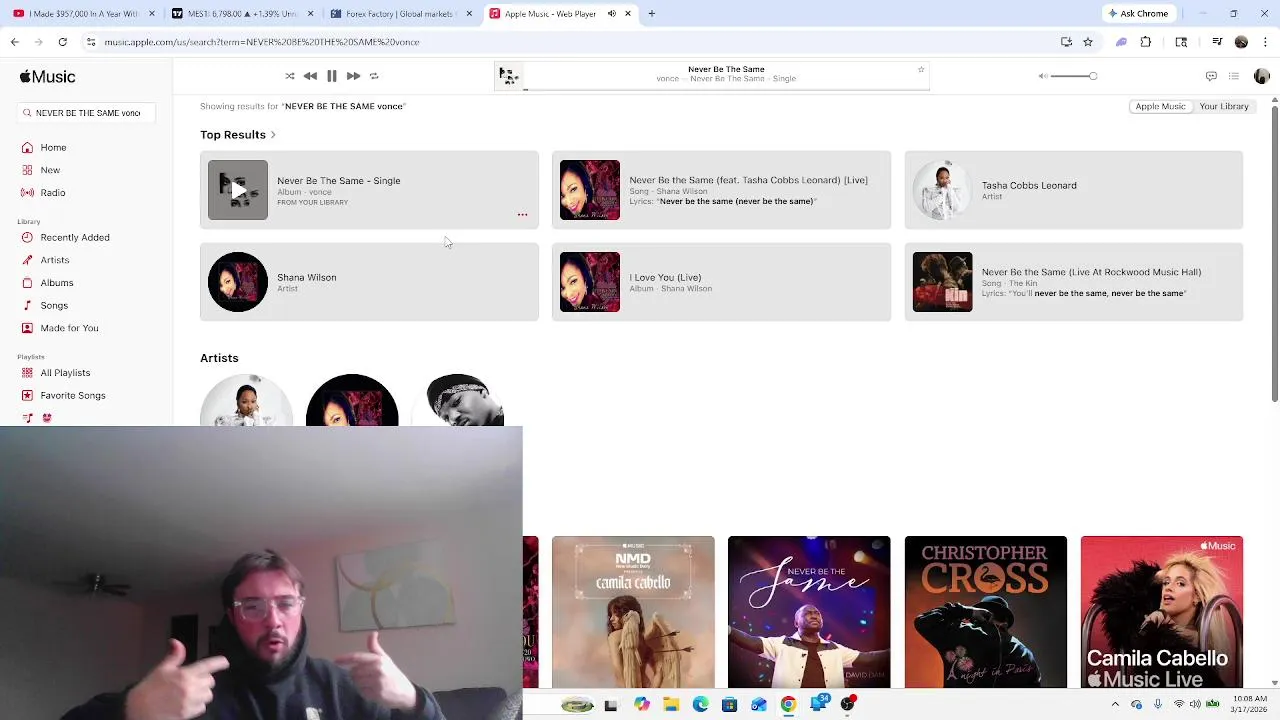Open the Chrome Extensions puzzle icon
Viewport: 1280px width, 720px height.
[x=1146, y=42]
